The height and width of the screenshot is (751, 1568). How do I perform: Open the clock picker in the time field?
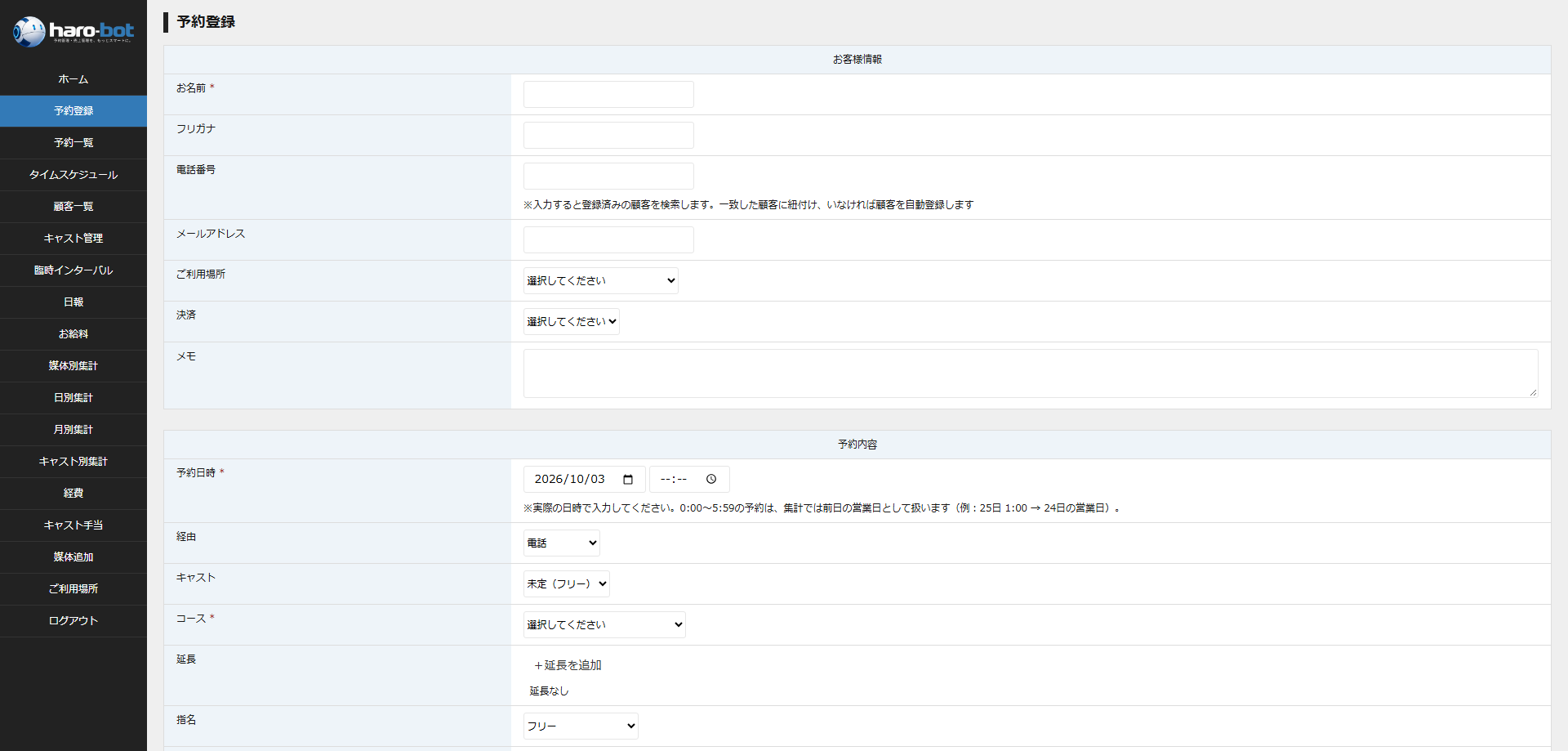tap(711, 480)
